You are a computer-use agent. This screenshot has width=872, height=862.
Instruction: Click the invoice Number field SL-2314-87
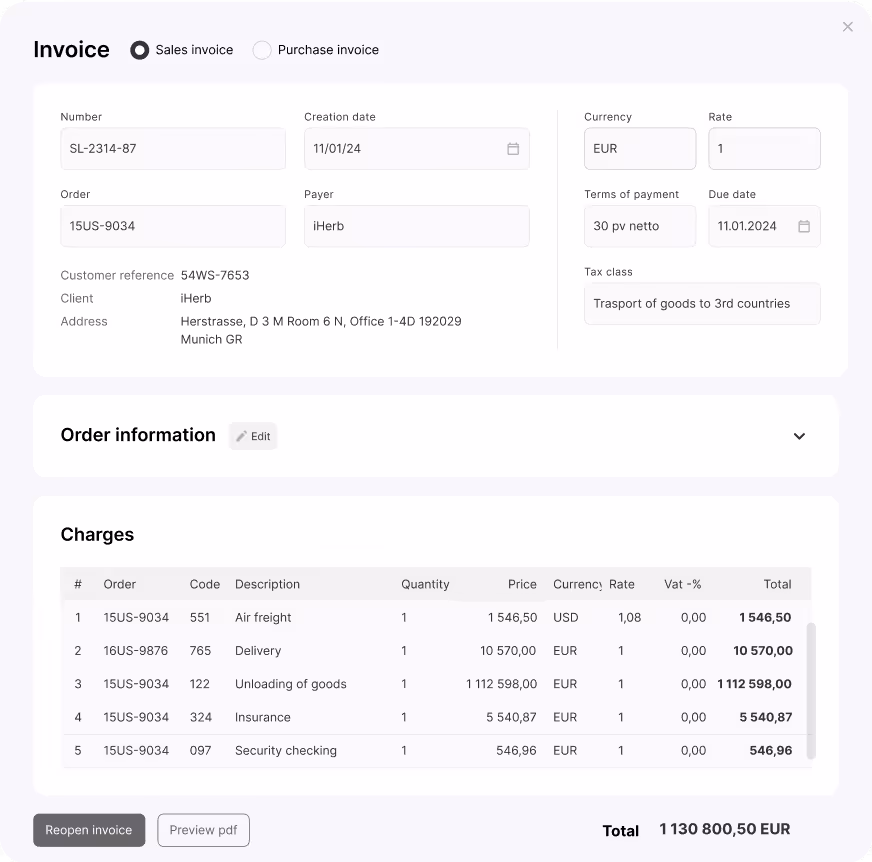[172, 148]
